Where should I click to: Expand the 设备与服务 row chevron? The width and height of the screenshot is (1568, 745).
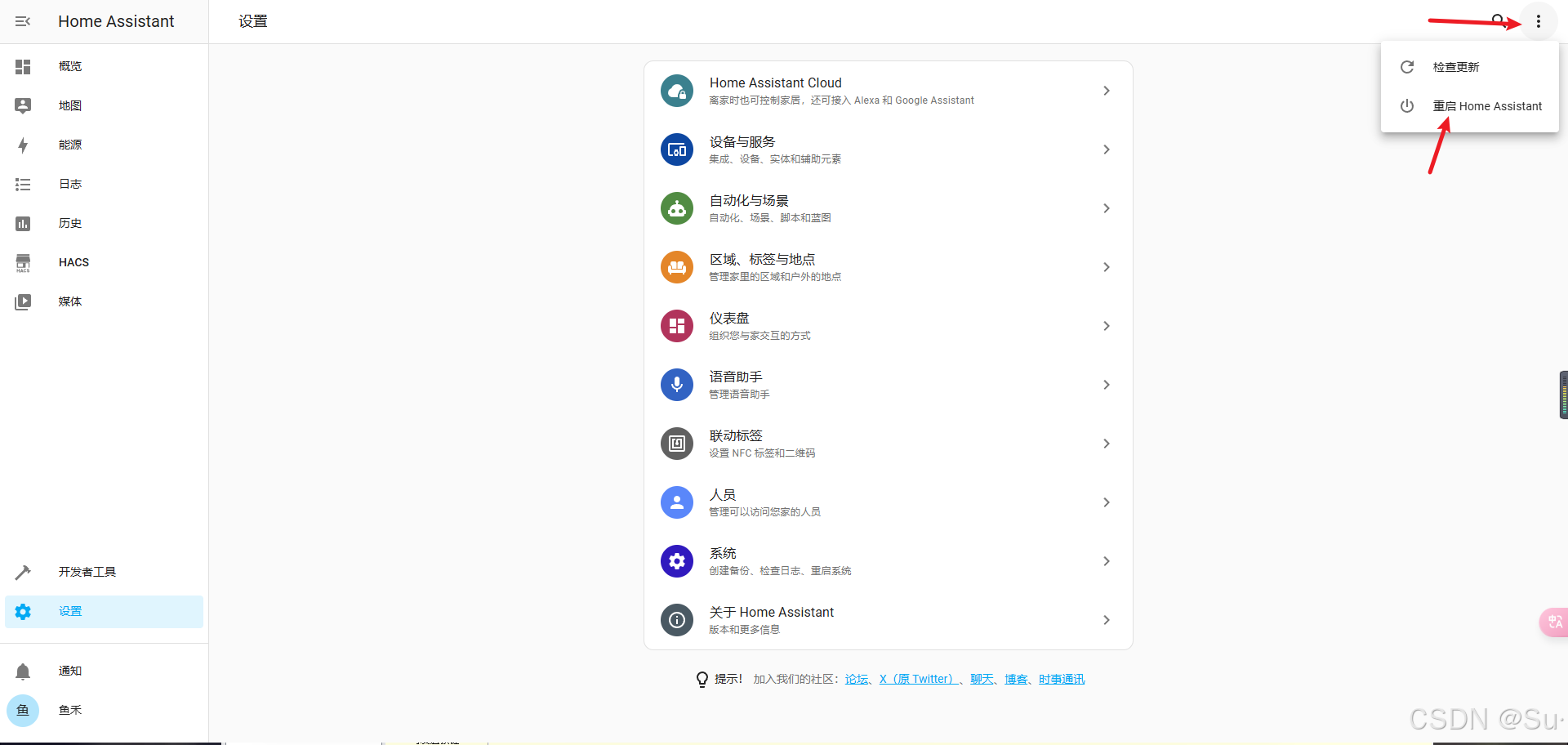coord(1107,149)
